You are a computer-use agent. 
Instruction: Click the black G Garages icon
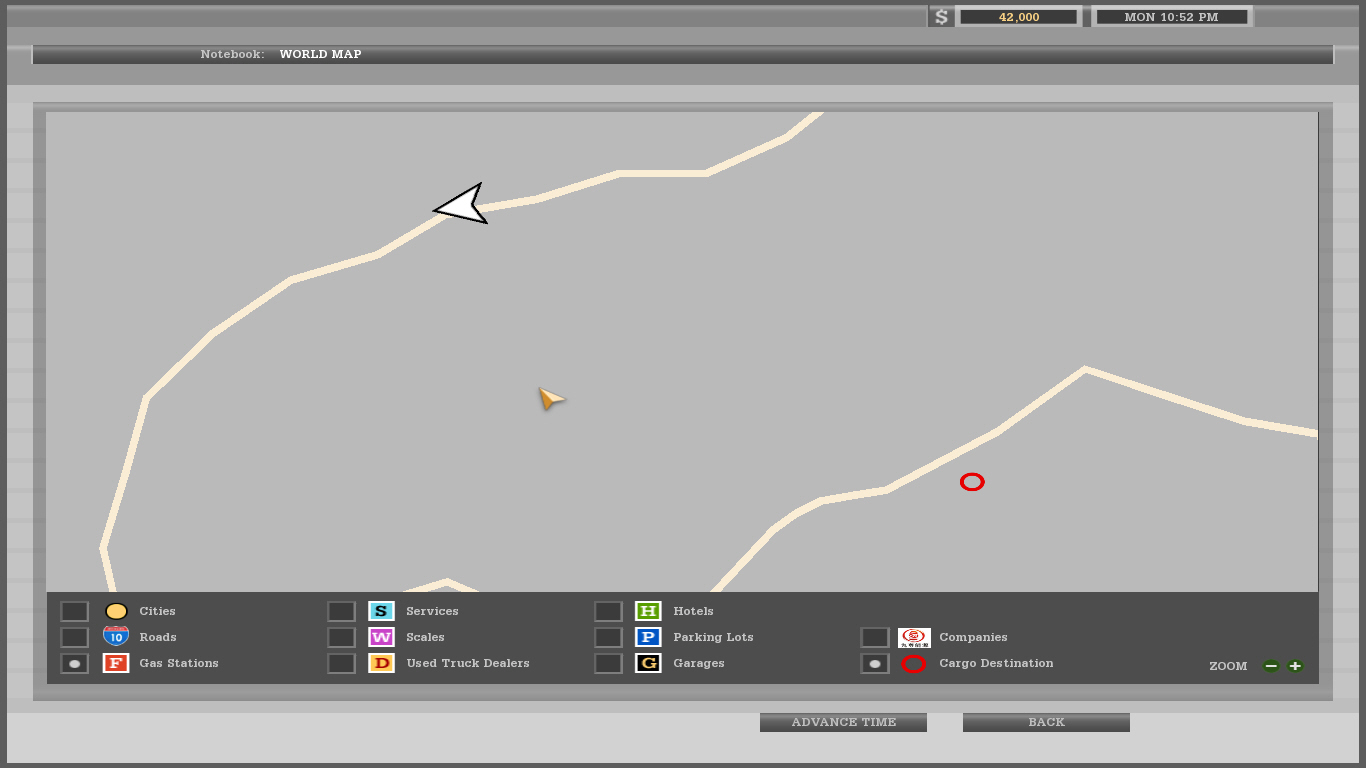pos(648,663)
